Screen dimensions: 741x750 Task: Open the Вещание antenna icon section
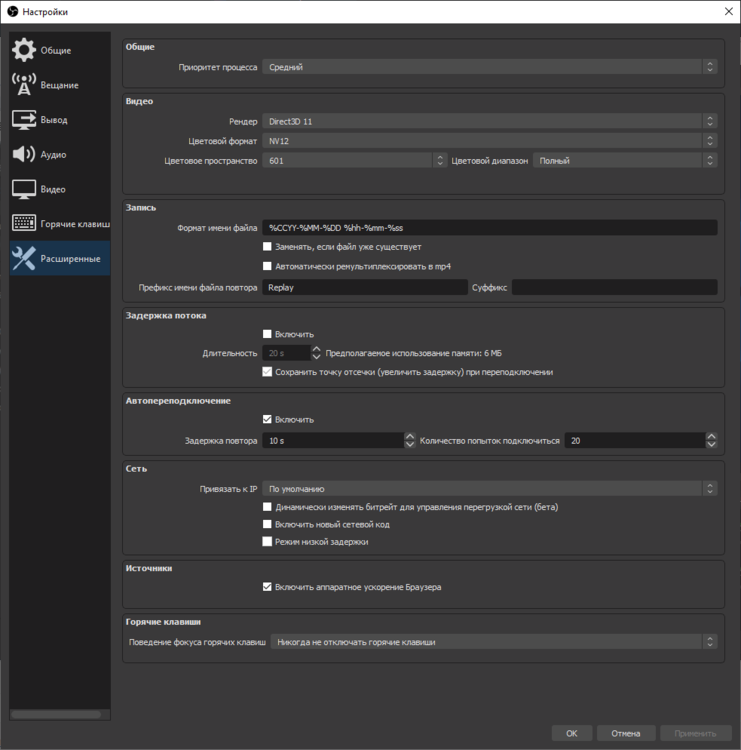[24, 85]
